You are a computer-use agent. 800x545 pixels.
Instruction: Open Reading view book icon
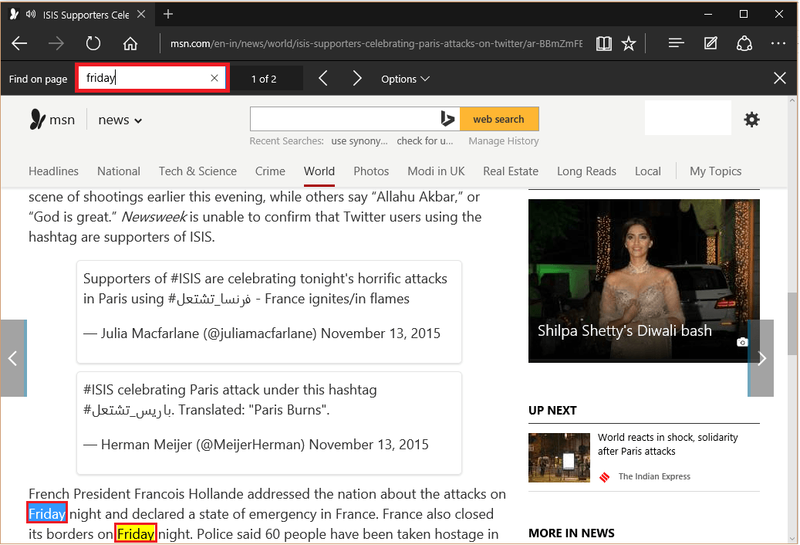tap(604, 43)
